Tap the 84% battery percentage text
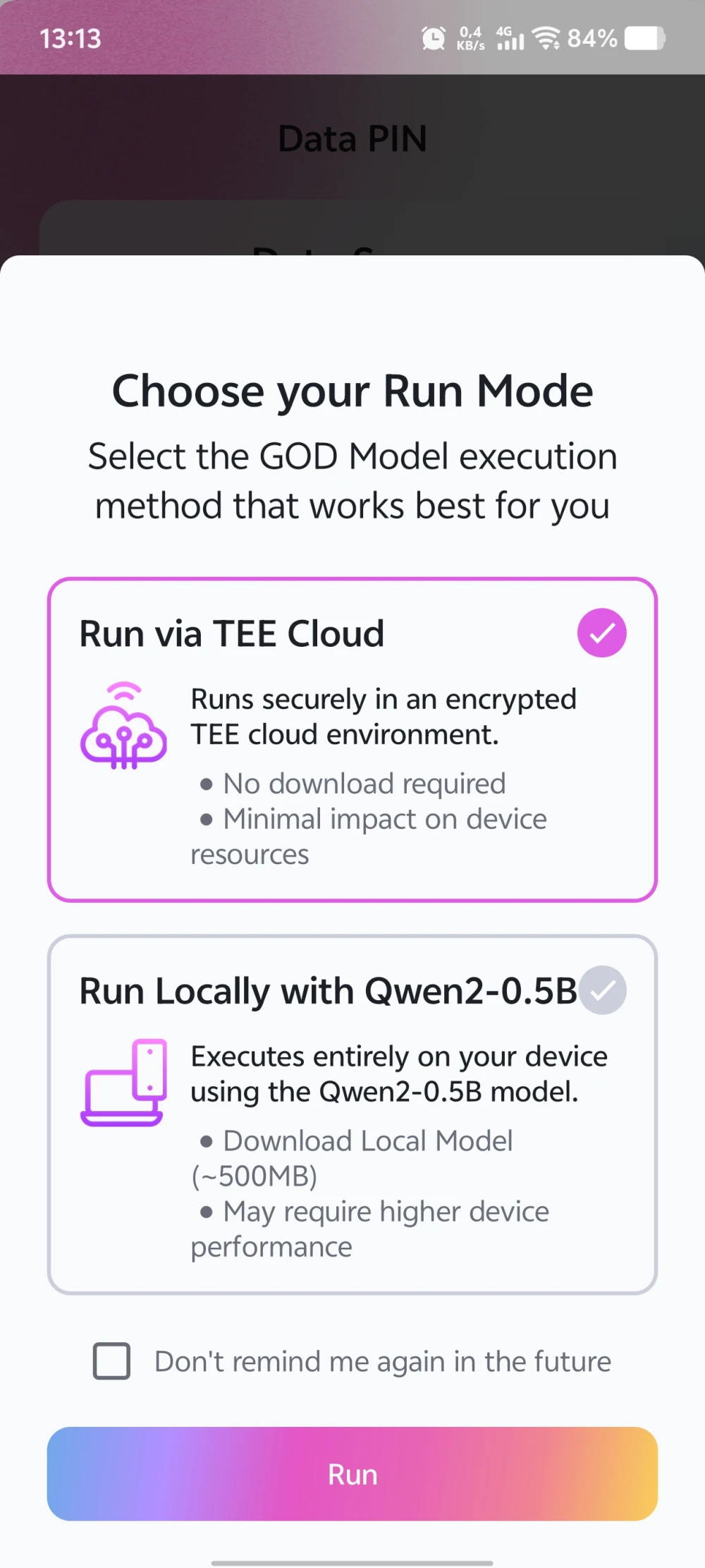Image resolution: width=705 pixels, height=1568 pixels. [592, 38]
